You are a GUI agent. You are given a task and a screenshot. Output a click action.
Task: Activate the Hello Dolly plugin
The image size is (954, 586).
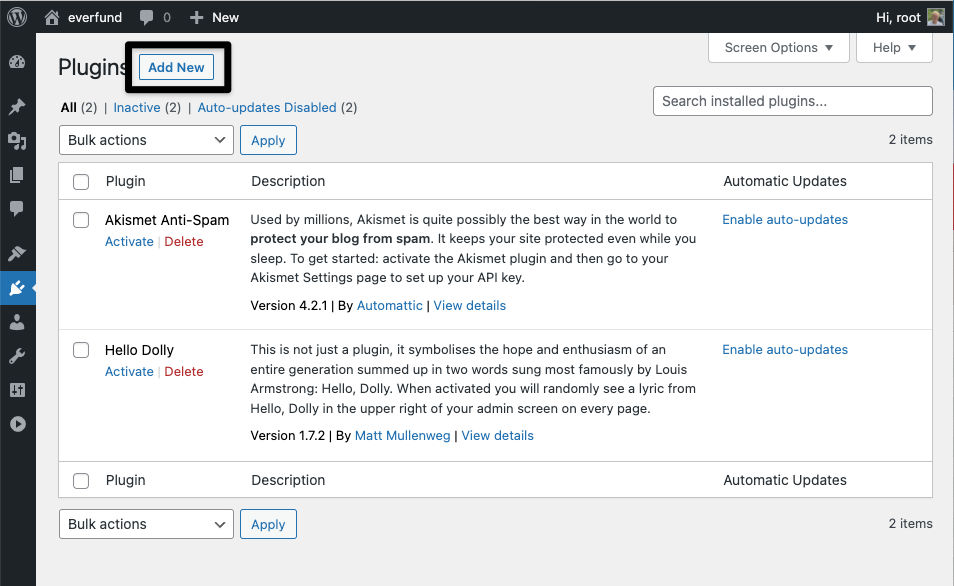(x=129, y=372)
